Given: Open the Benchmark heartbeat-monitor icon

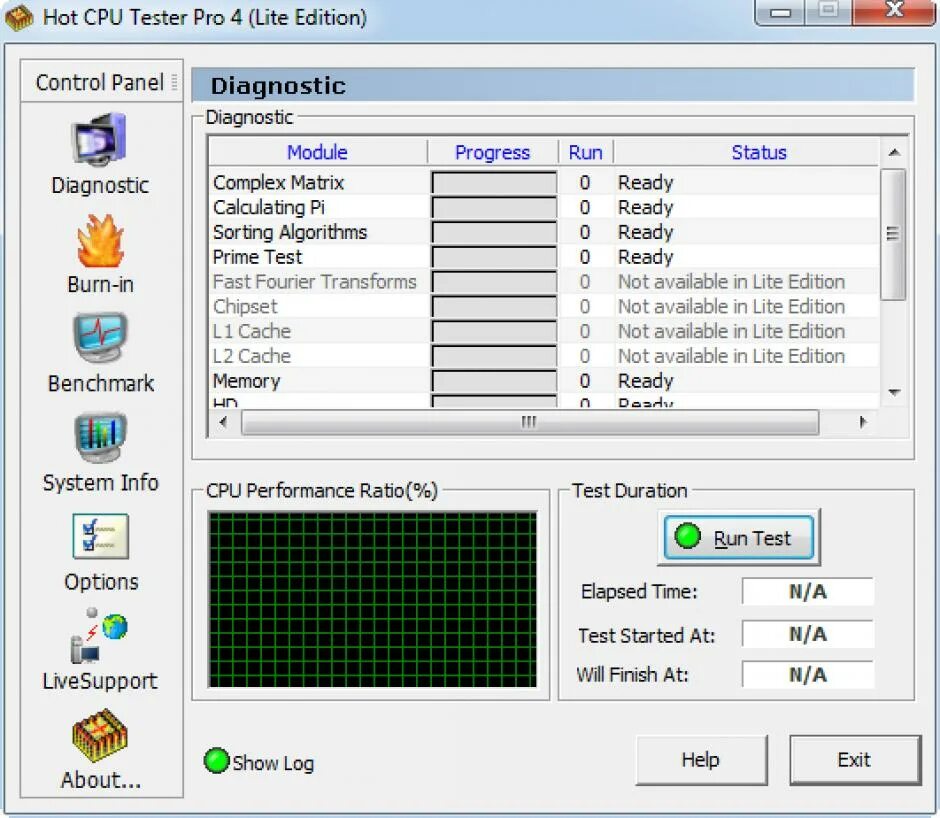Looking at the screenshot, I should 100,338.
